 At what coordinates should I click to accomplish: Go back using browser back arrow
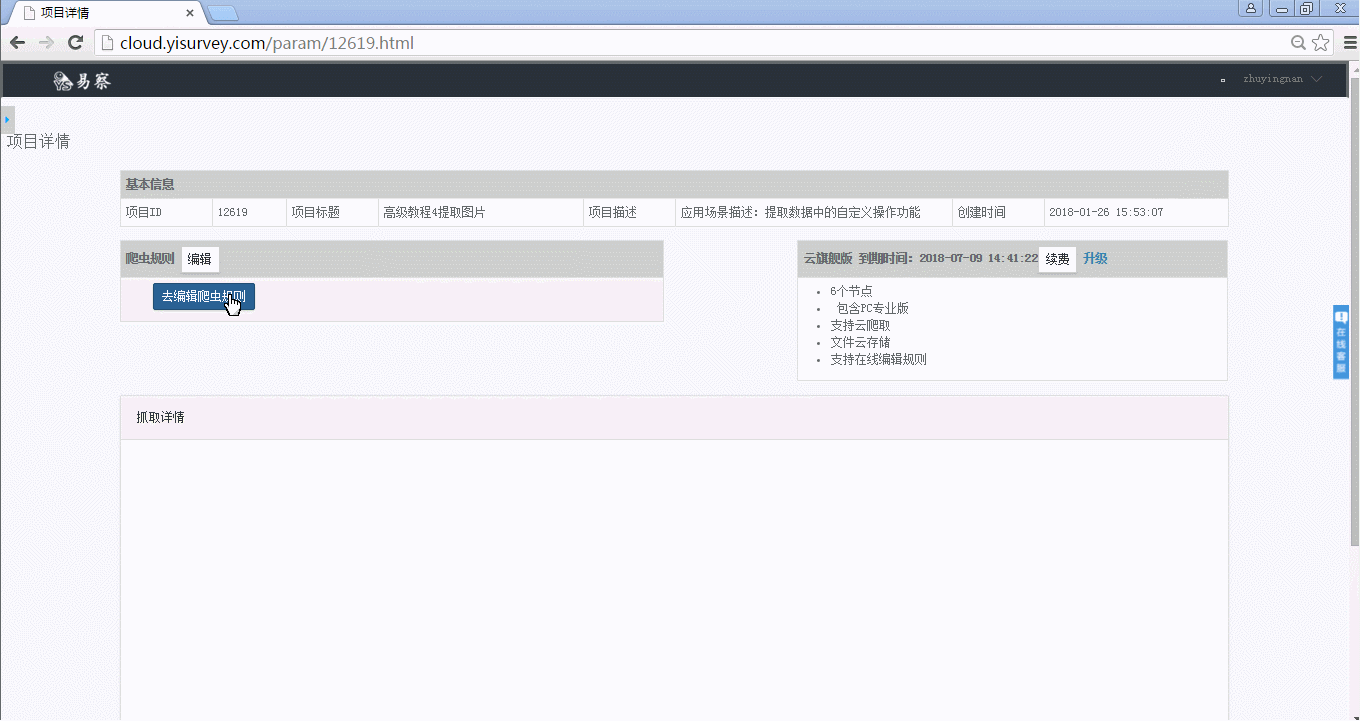[x=17, y=43]
